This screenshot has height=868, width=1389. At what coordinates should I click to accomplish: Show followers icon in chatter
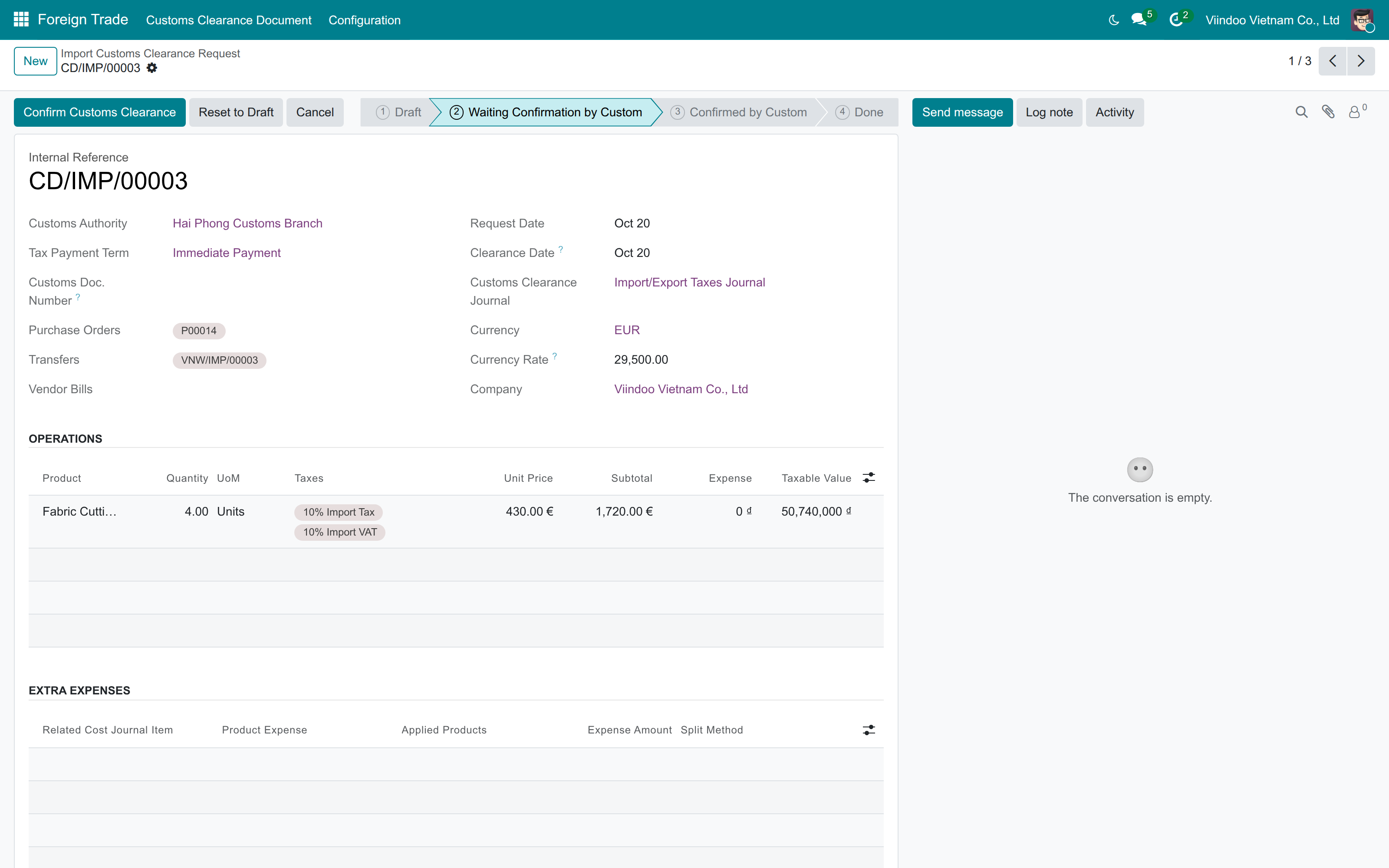coord(1355,112)
